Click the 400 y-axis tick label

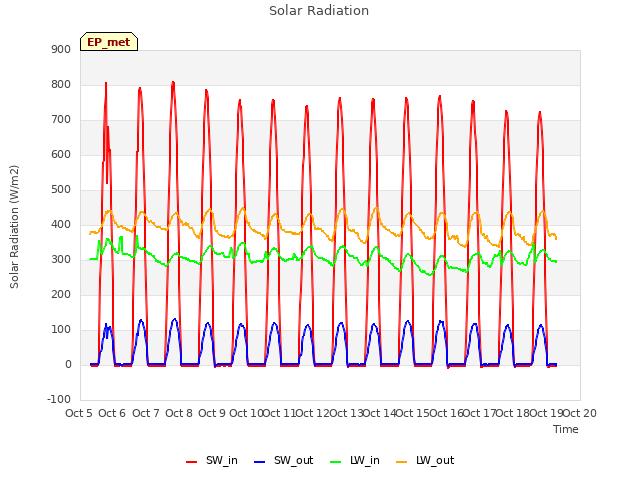(61, 224)
